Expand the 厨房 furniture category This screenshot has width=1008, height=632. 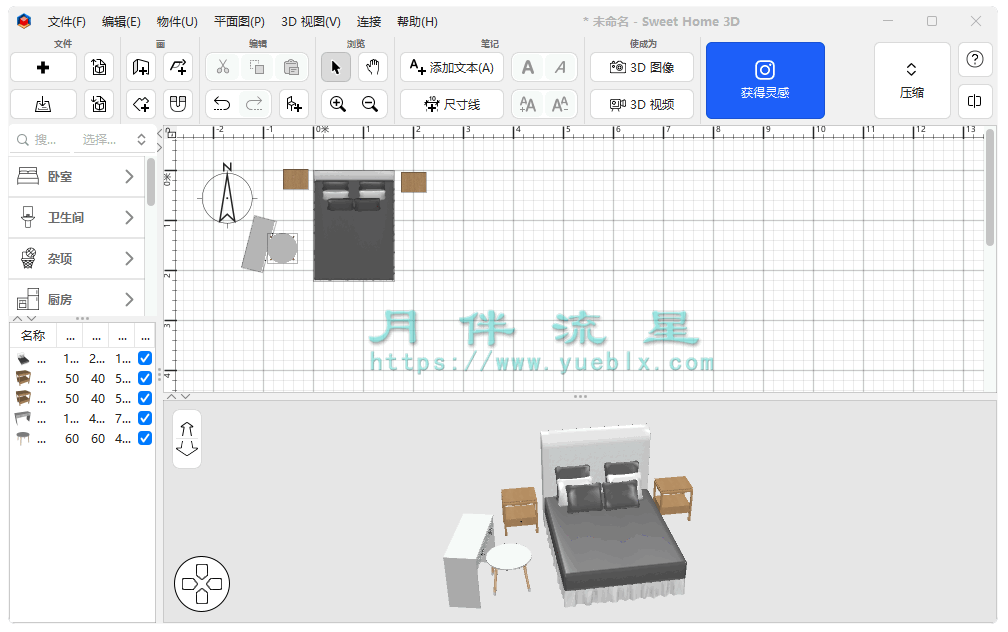76,300
